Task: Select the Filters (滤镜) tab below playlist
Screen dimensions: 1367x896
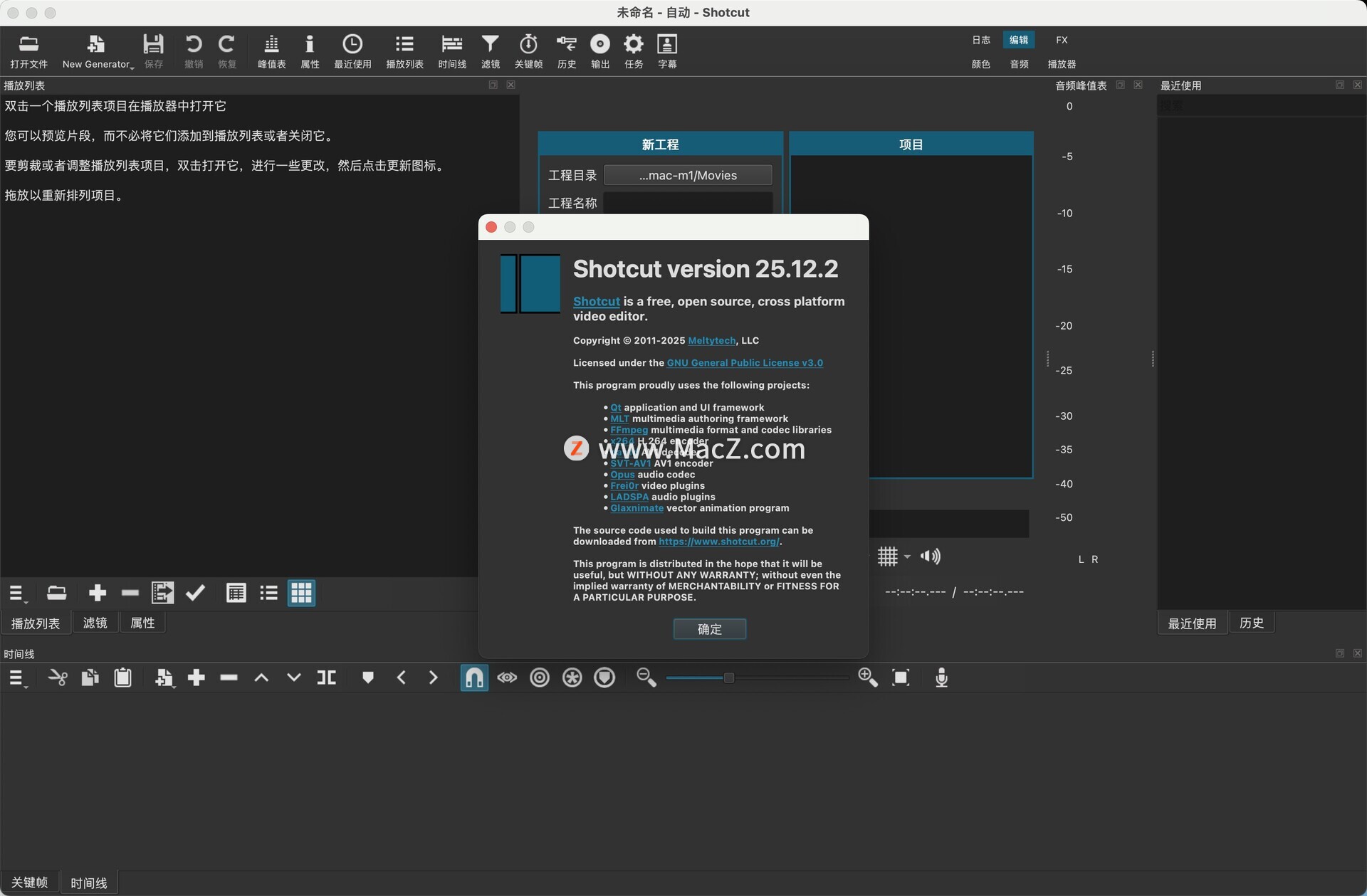Action: (95, 623)
